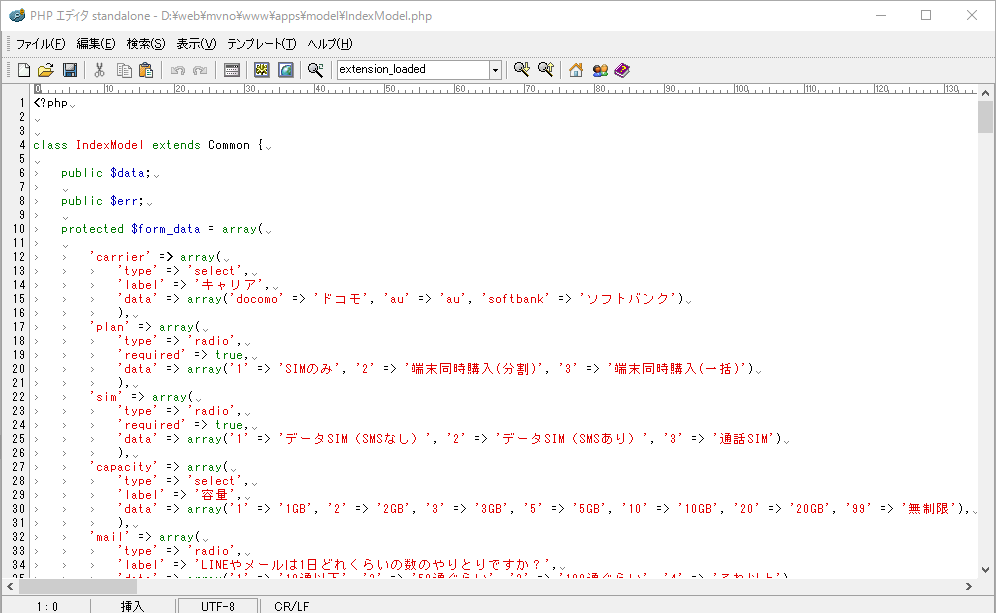Click into the extension_loaded search field

413,69
